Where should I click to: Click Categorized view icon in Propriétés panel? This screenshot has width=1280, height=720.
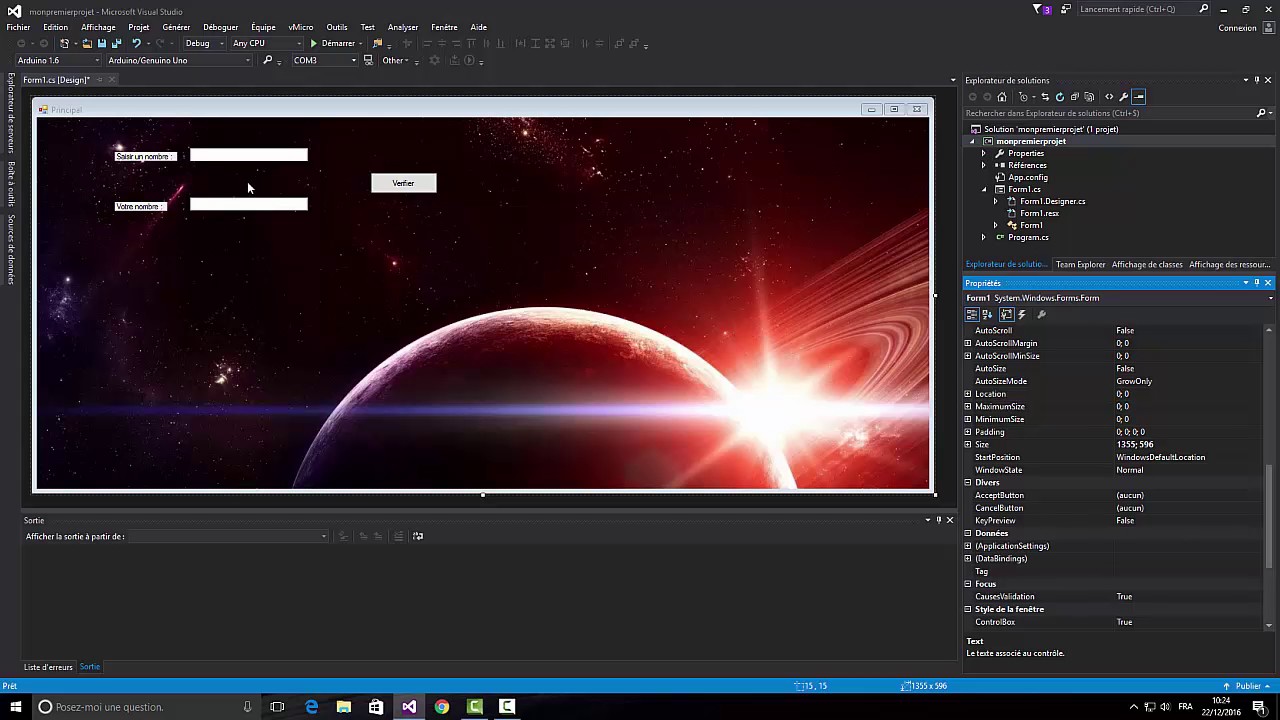pos(971,314)
